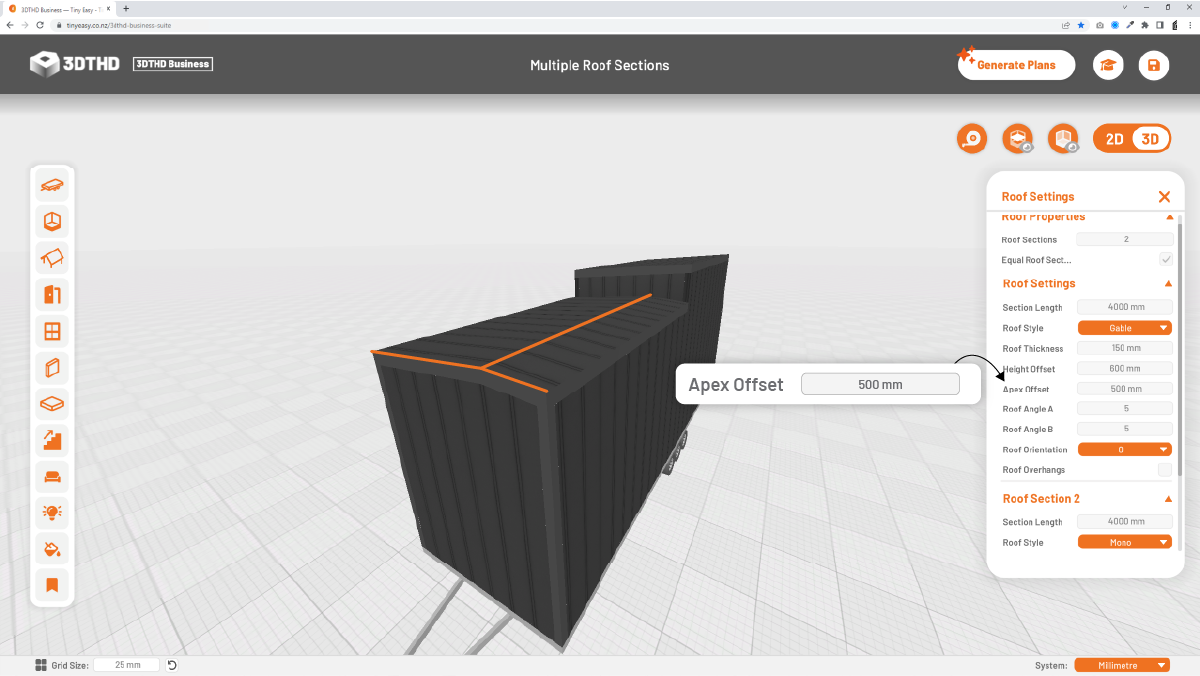
Task: Select the trailer tool in left toolbar
Action: (53, 185)
